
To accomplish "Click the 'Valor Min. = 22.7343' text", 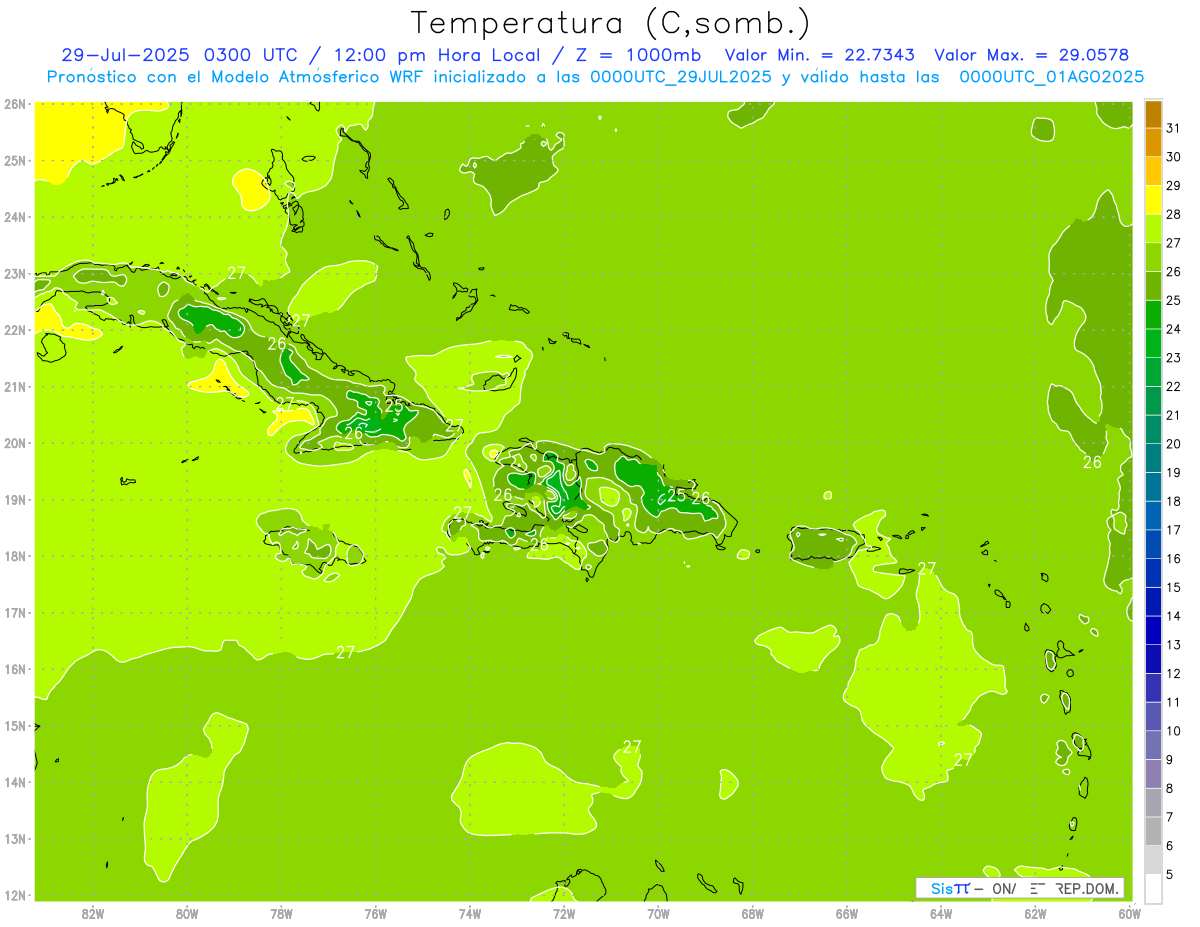I will point(822,54).
